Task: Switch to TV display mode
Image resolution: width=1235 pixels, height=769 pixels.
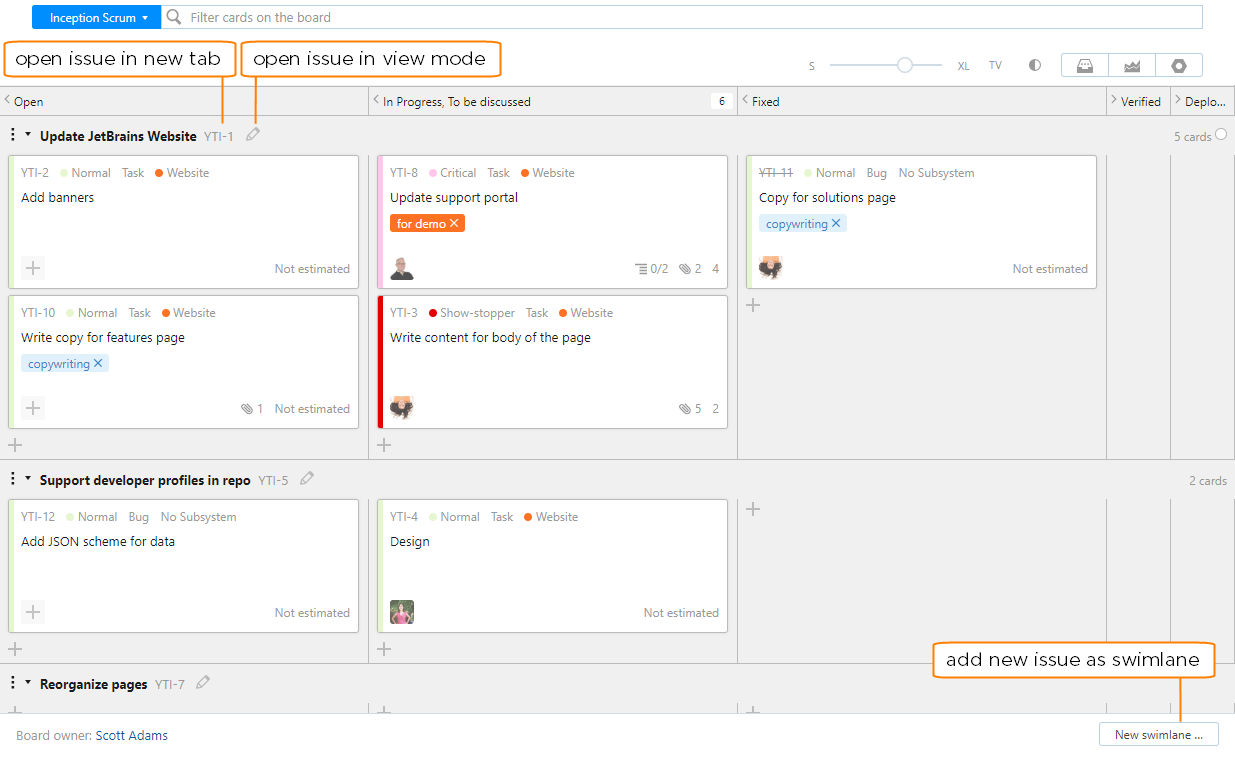Action: (x=995, y=65)
